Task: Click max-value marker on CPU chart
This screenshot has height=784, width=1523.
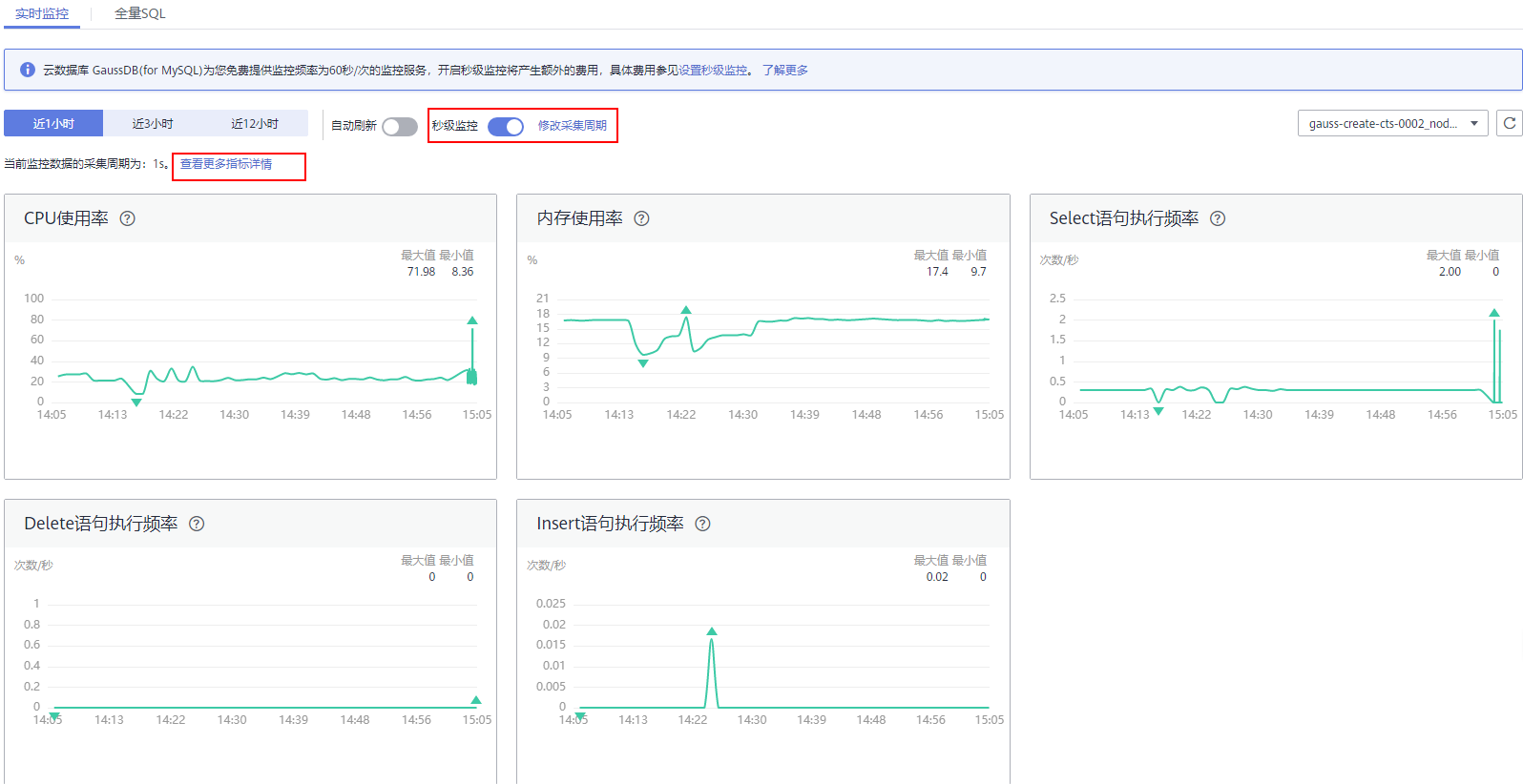Action: 471,320
